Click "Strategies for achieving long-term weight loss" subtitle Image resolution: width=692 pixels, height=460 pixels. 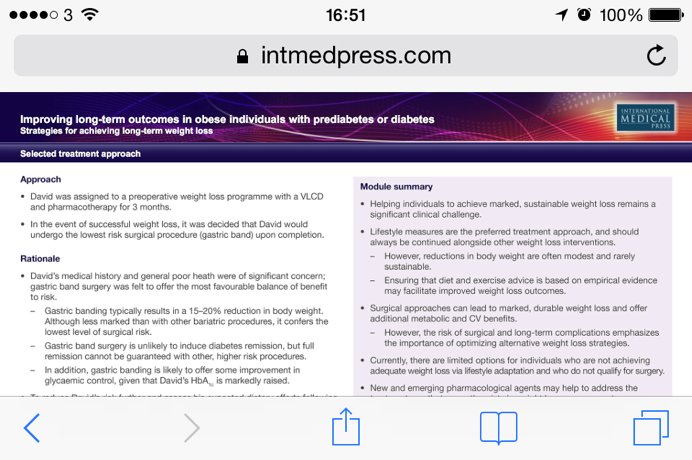coord(116,131)
